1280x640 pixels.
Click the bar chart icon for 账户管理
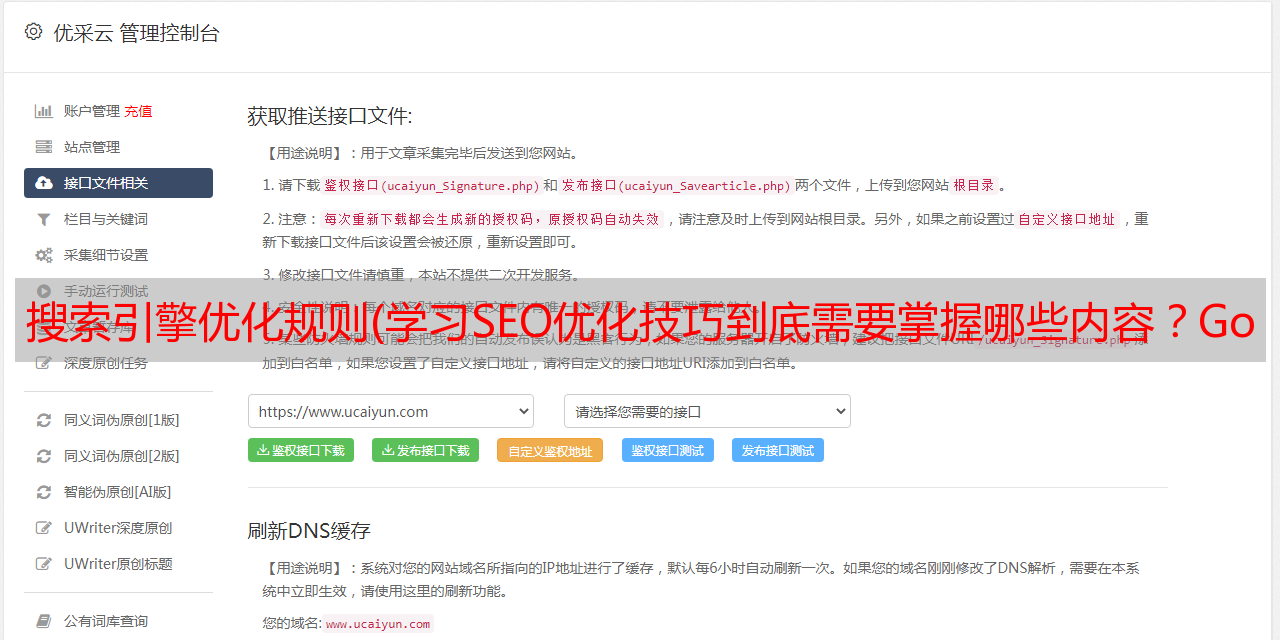point(44,111)
